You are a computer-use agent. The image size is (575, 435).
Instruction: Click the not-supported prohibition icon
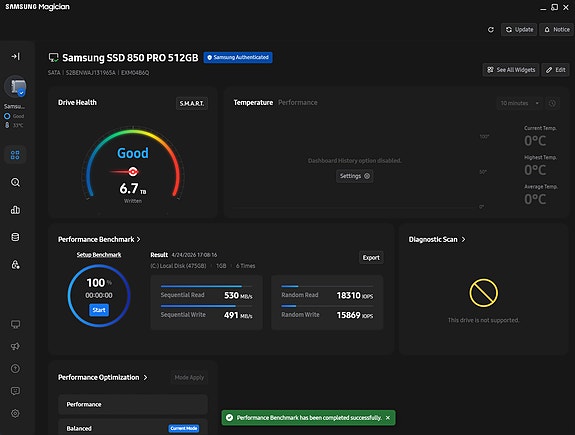point(484,293)
